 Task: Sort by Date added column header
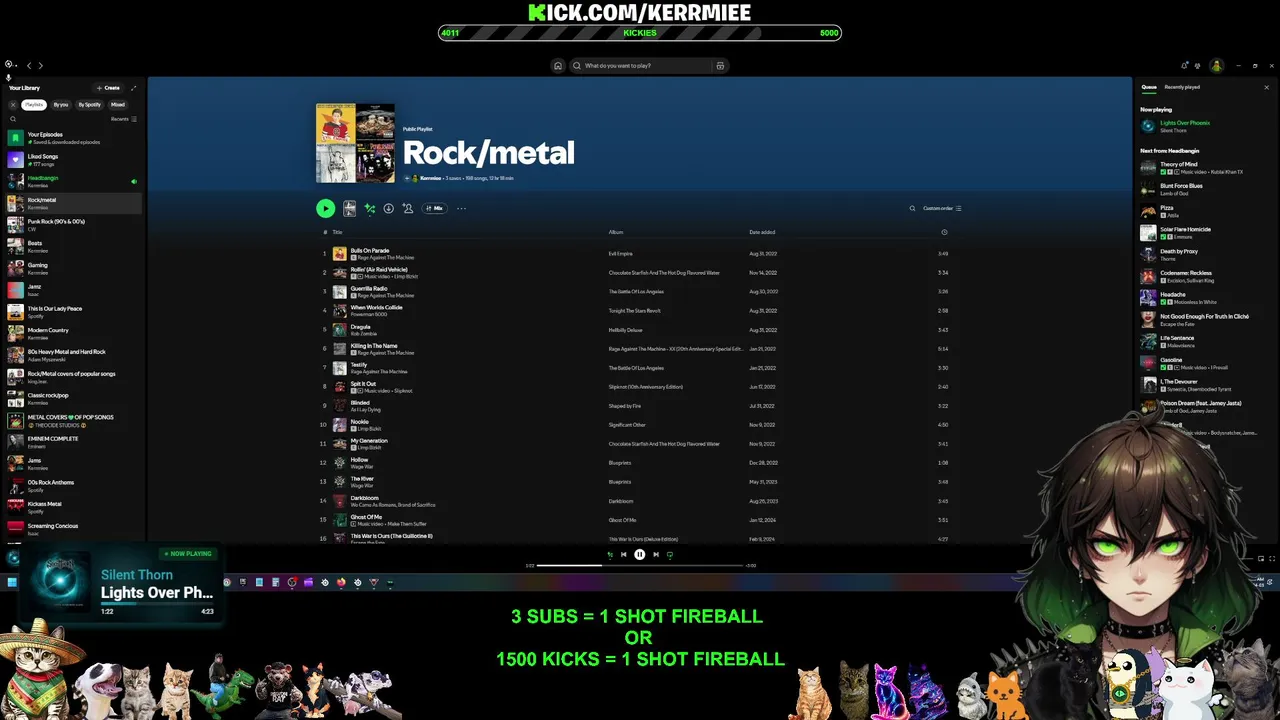coord(762,232)
